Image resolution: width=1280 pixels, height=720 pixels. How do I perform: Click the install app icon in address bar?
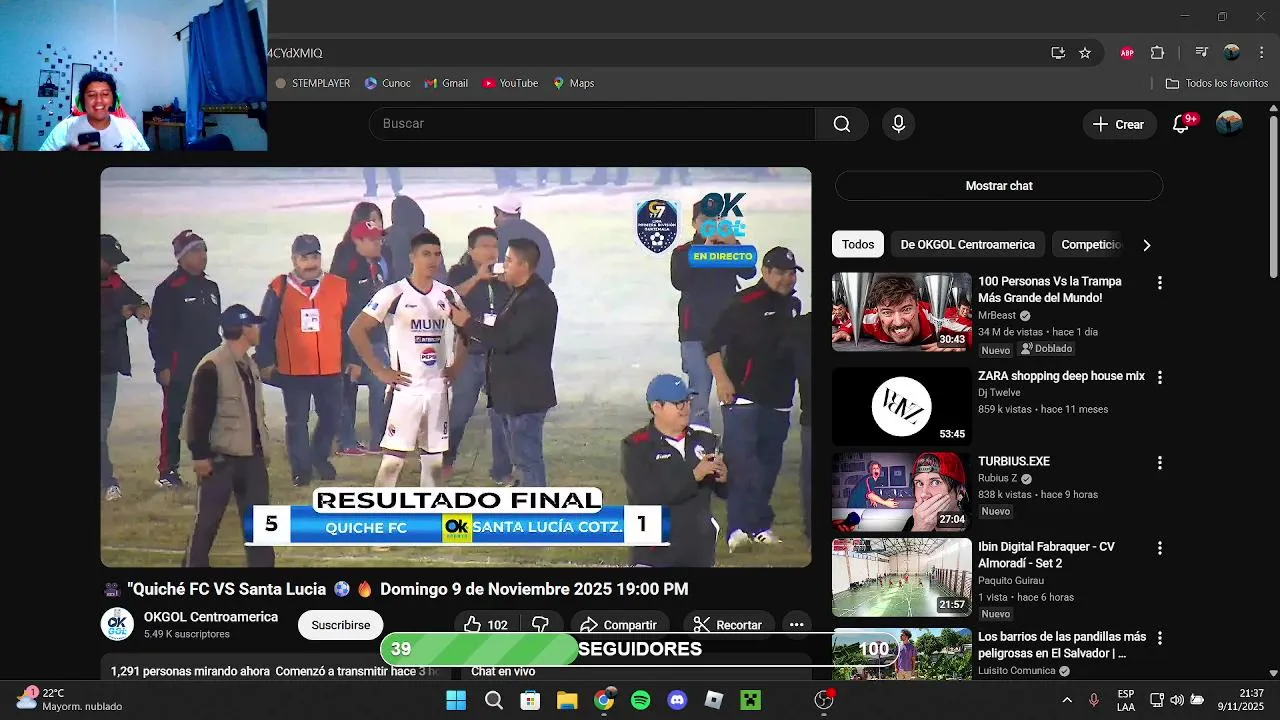click(1058, 53)
